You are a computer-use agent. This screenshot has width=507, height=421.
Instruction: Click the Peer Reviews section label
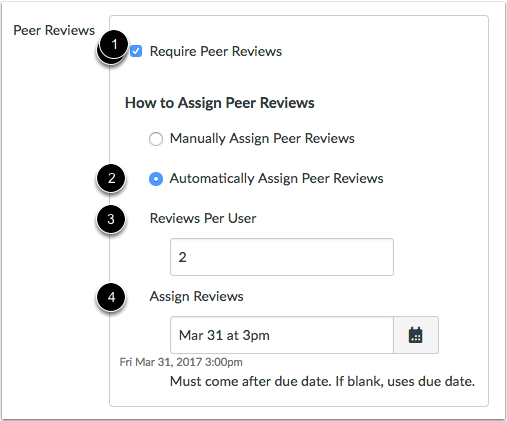tap(54, 30)
